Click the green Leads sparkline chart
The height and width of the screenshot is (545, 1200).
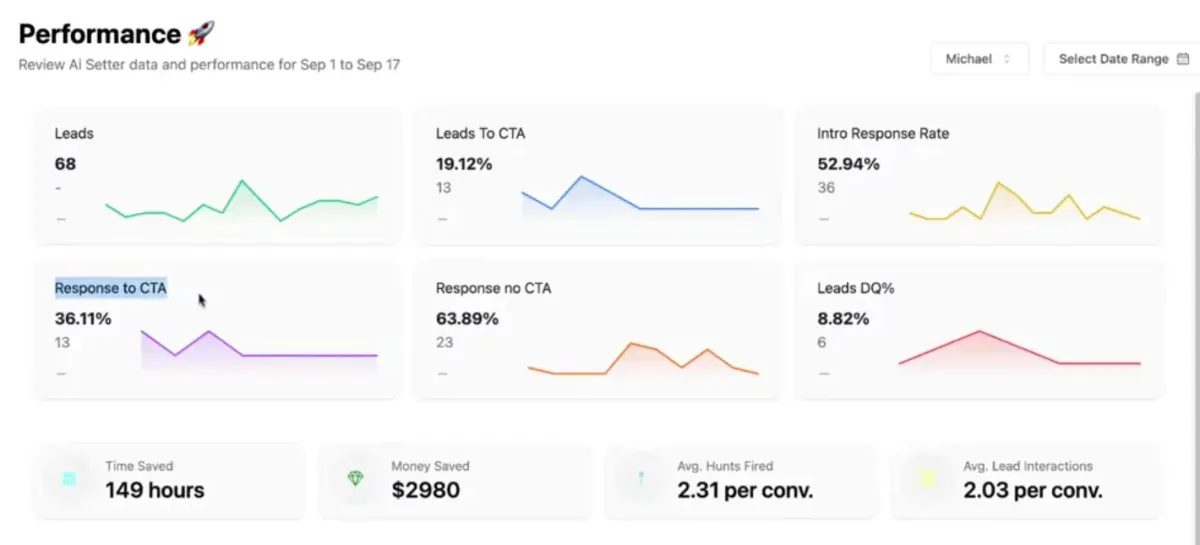pos(242,201)
